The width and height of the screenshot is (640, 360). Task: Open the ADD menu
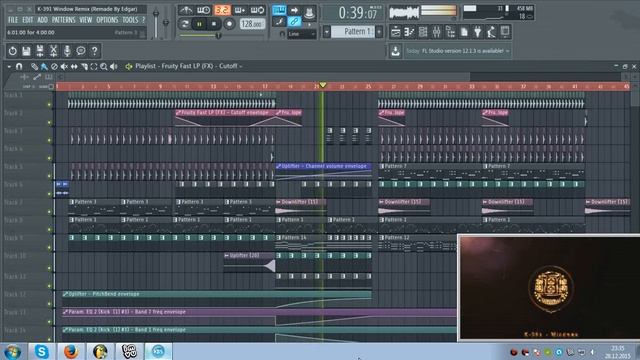(42, 20)
